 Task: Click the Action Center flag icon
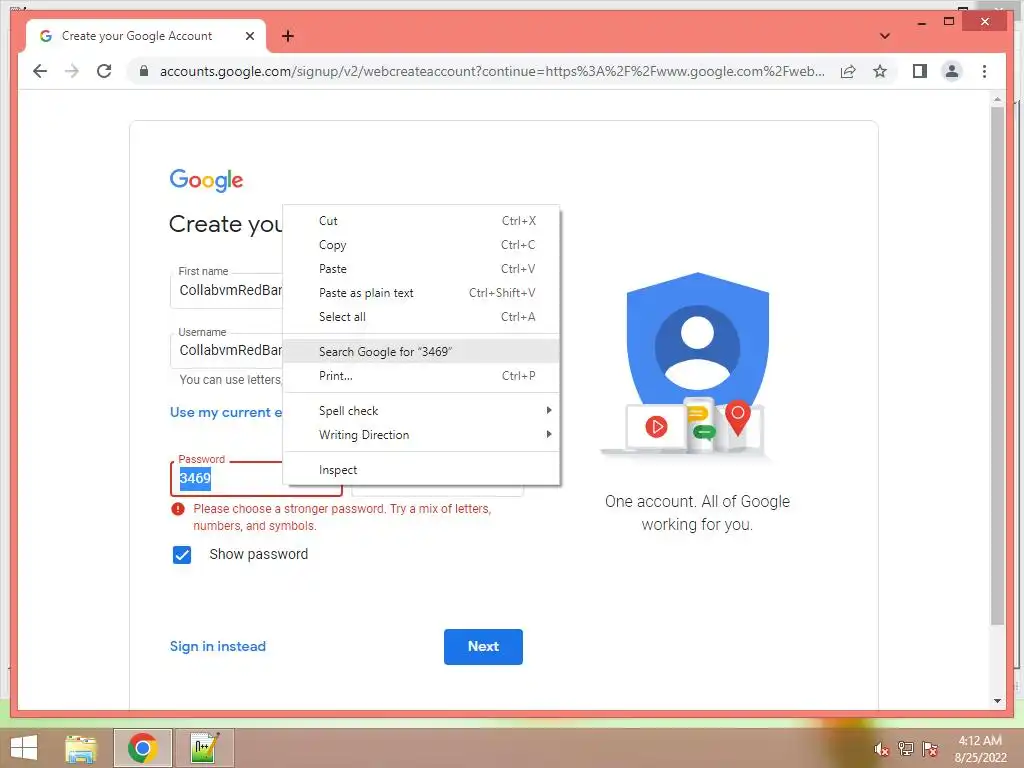click(930, 749)
